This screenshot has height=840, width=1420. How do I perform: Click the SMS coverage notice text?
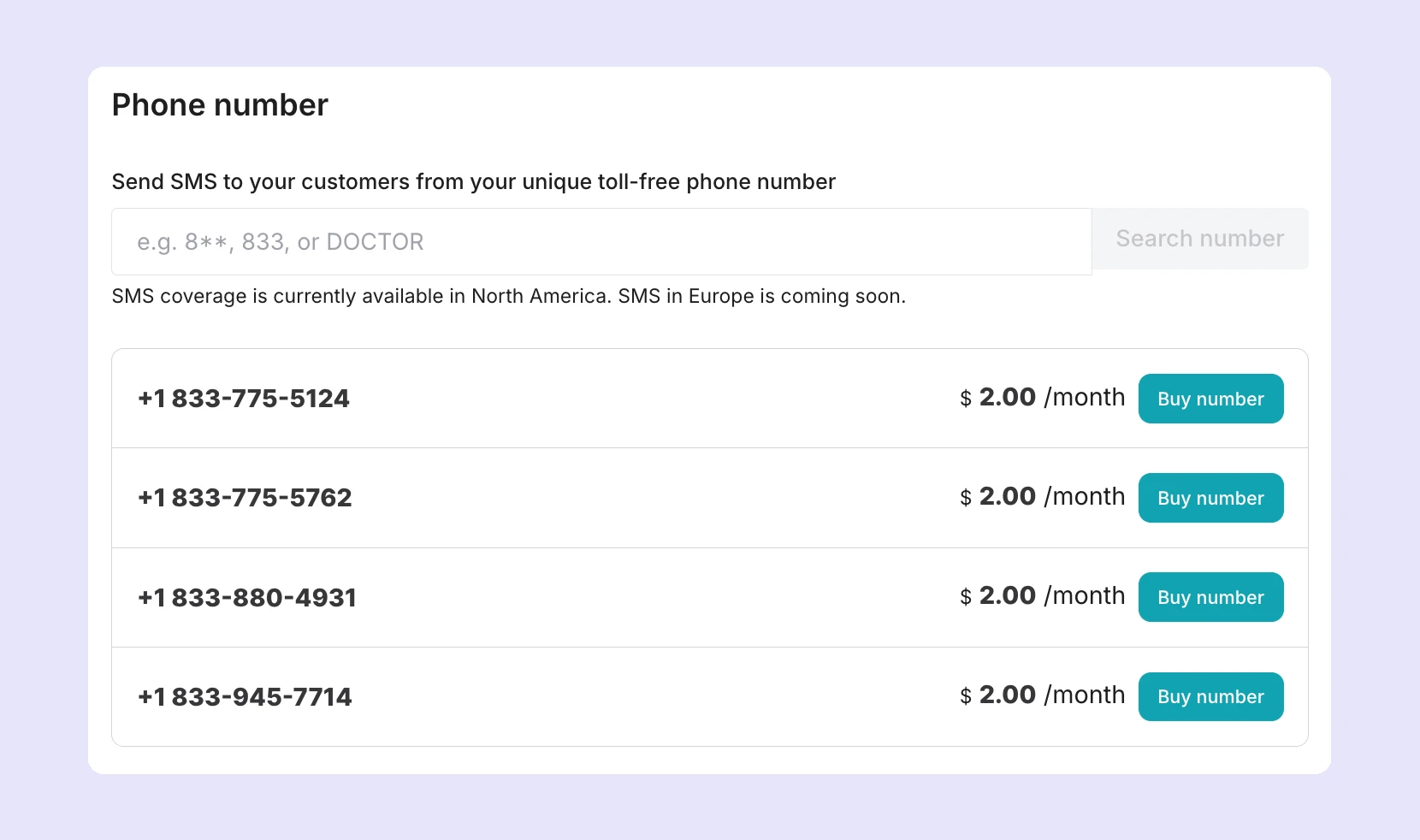click(508, 297)
